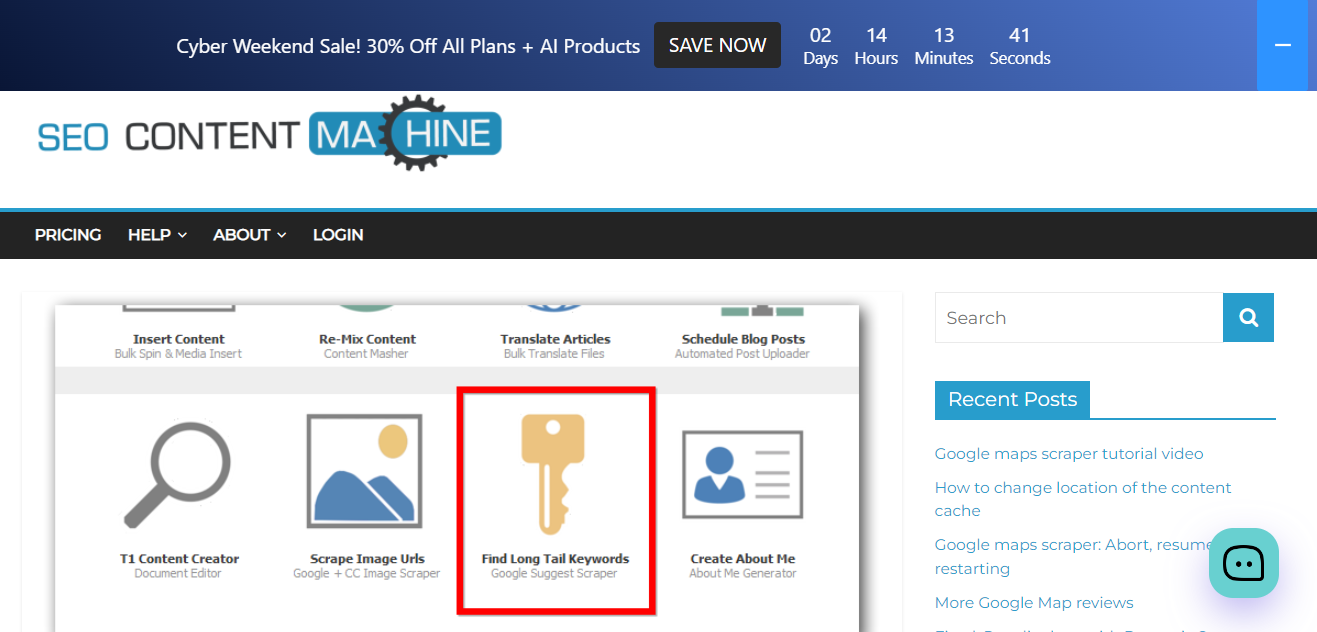Open How to change location of content cache
The image size is (1317, 632).
click(1083, 499)
